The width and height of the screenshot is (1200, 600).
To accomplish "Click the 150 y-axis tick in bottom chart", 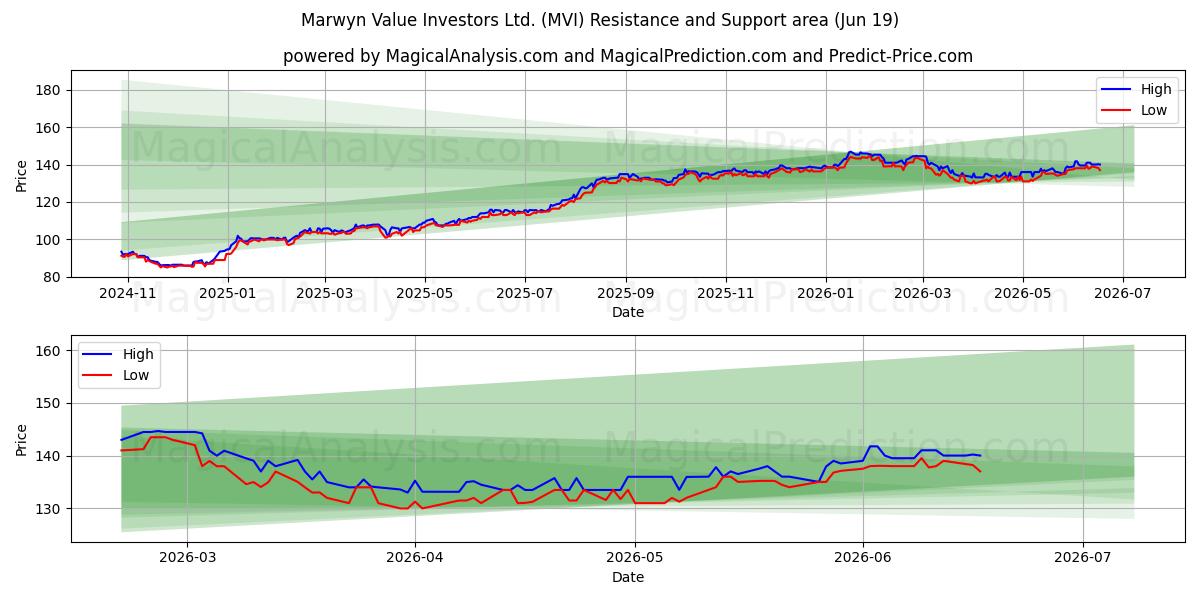I will point(50,404).
